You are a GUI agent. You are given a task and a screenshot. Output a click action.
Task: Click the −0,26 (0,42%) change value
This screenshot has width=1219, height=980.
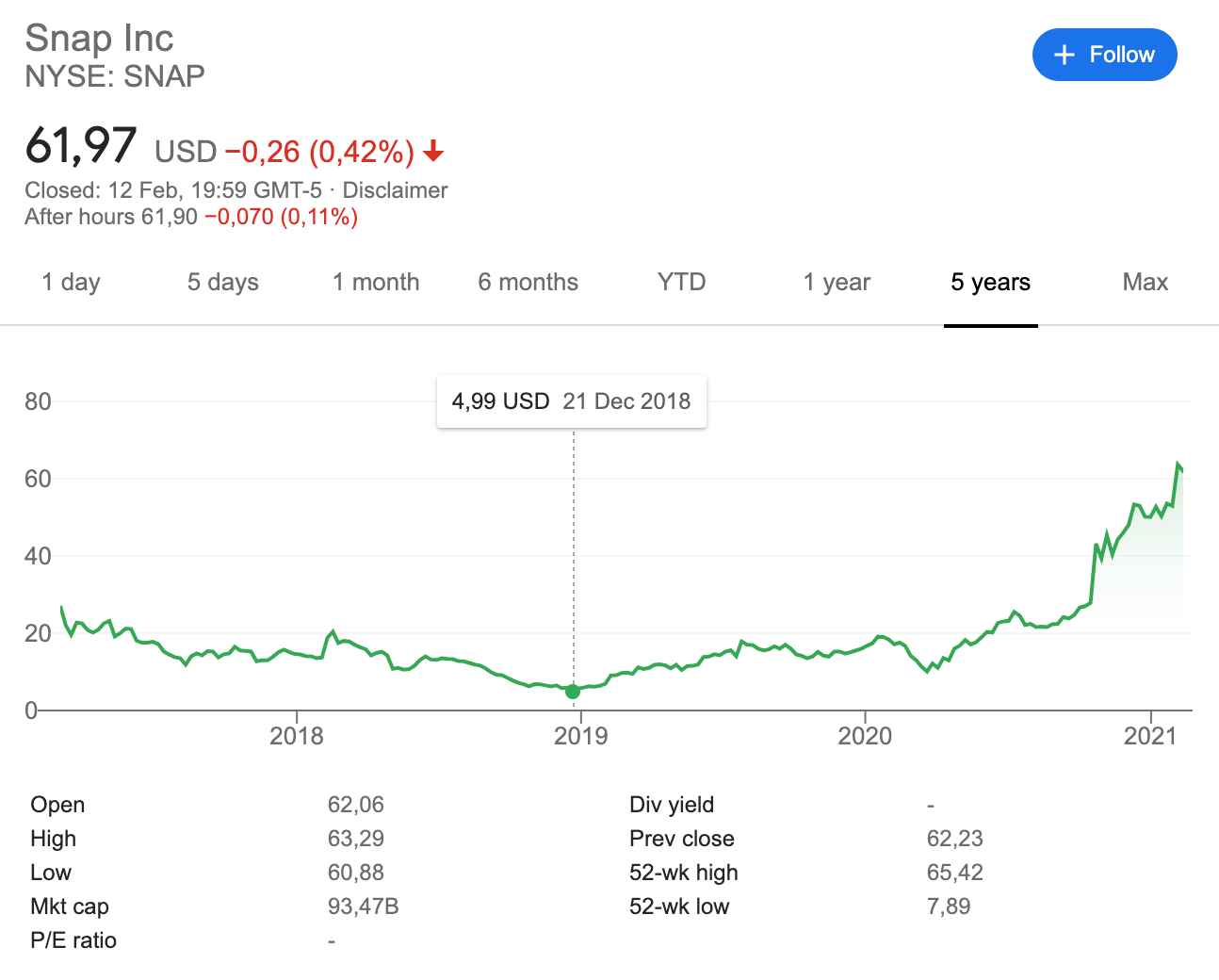click(319, 151)
